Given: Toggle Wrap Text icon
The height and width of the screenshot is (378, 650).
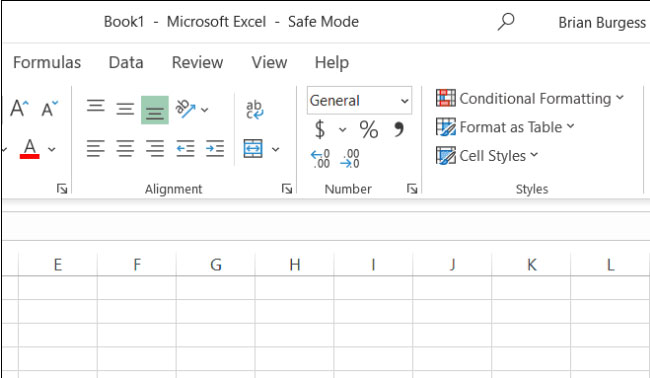Looking at the screenshot, I should pyautogui.click(x=254, y=109).
